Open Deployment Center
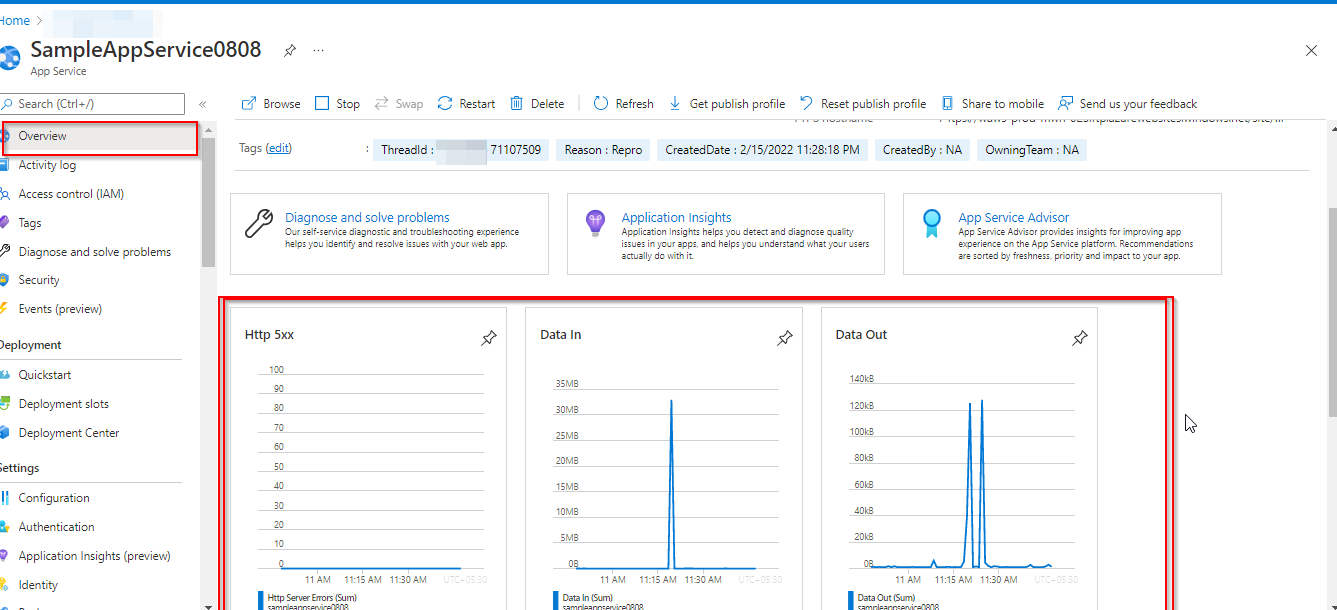 coord(68,433)
